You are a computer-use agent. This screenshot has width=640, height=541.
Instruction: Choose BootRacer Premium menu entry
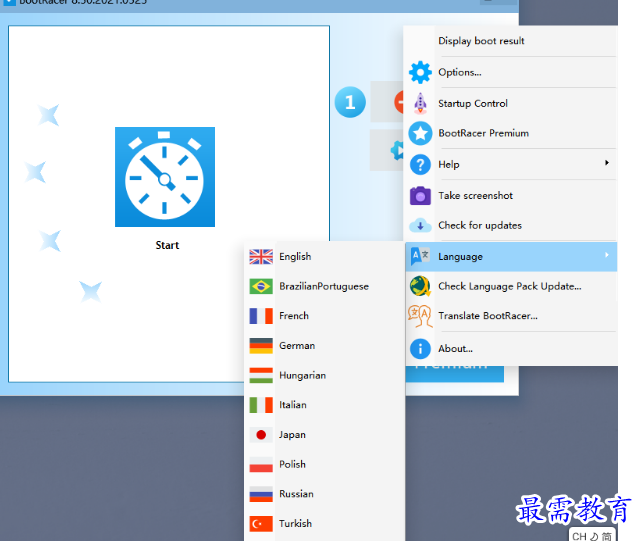(x=510, y=133)
